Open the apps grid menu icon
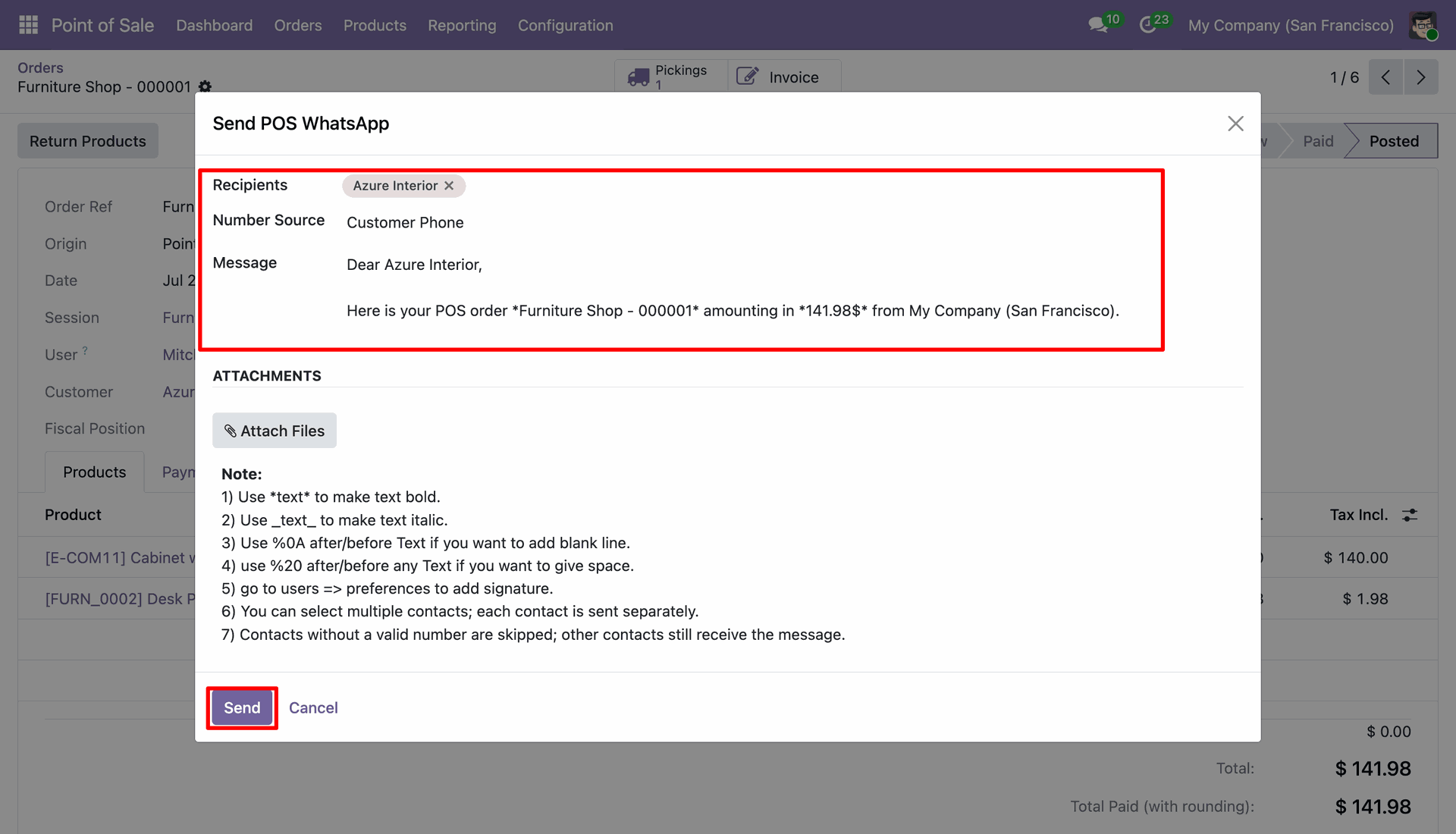This screenshot has width=1456, height=834. point(28,25)
